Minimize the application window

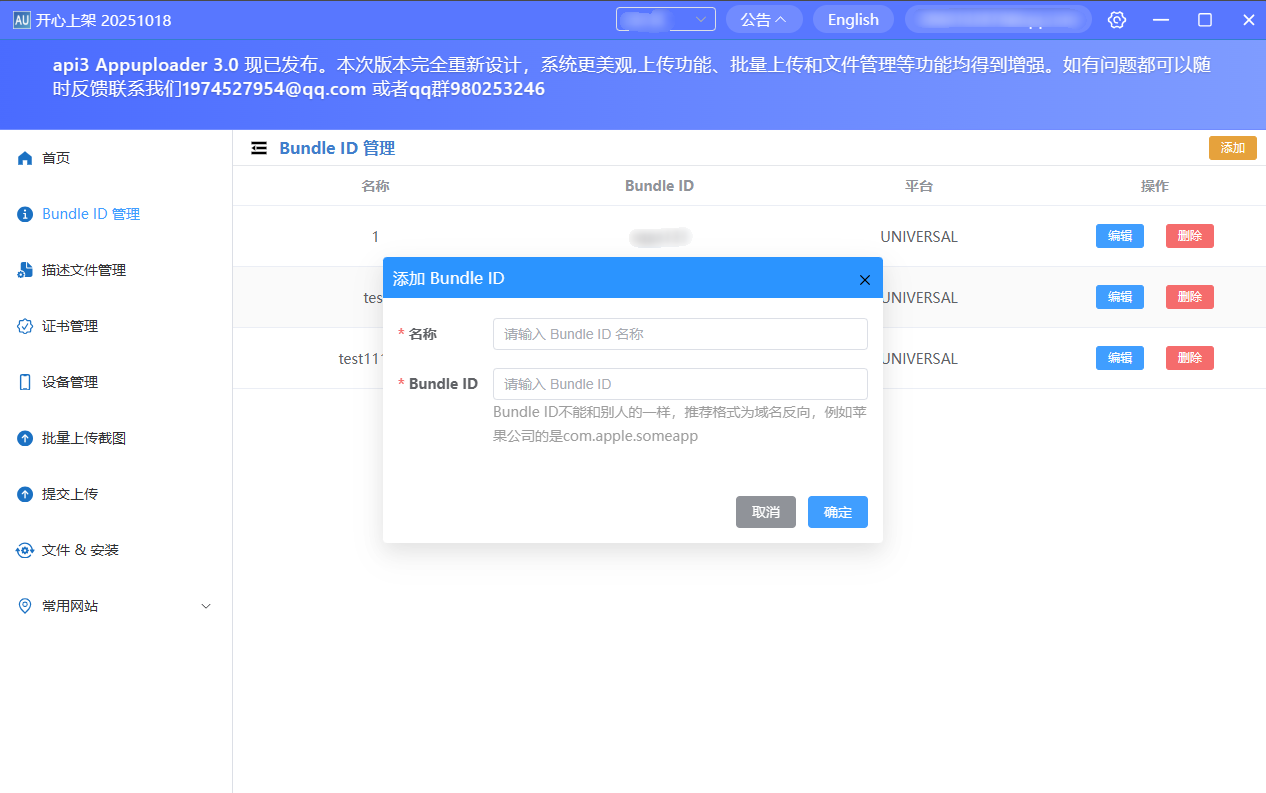pos(1161,20)
